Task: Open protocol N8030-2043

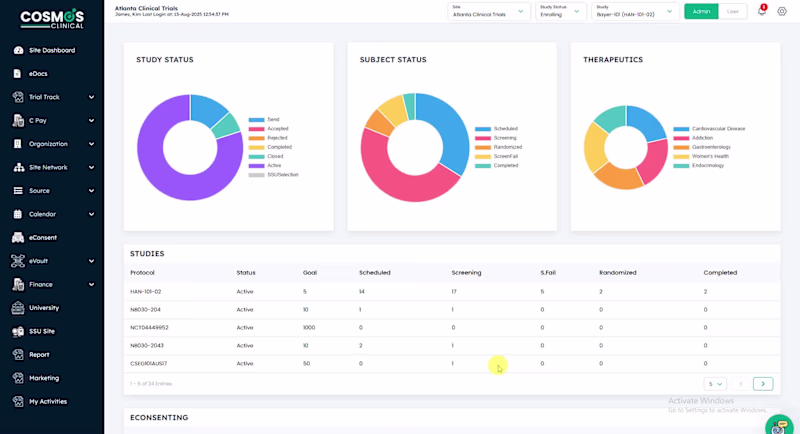Action: pos(147,345)
